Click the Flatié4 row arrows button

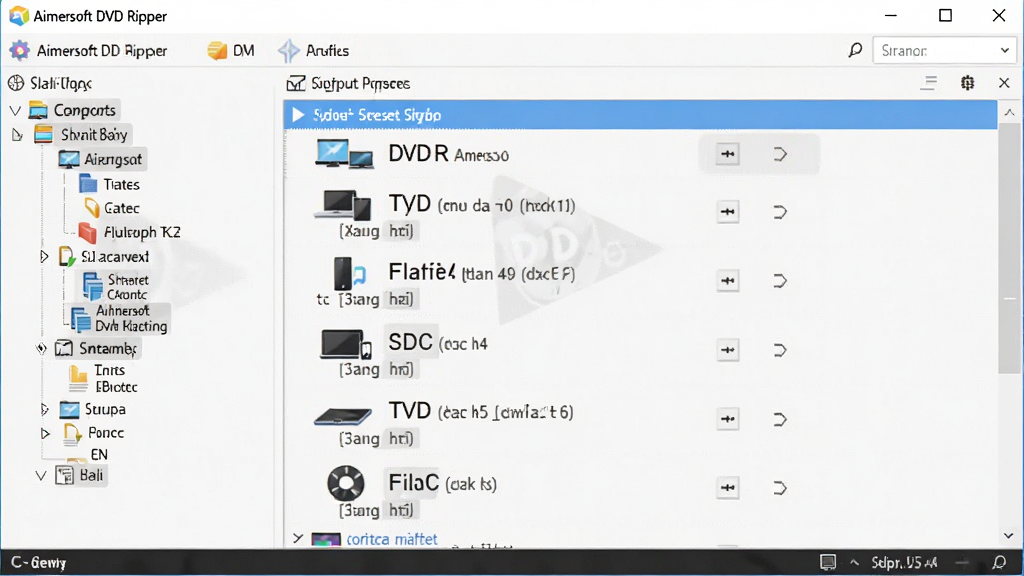(727, 281)
